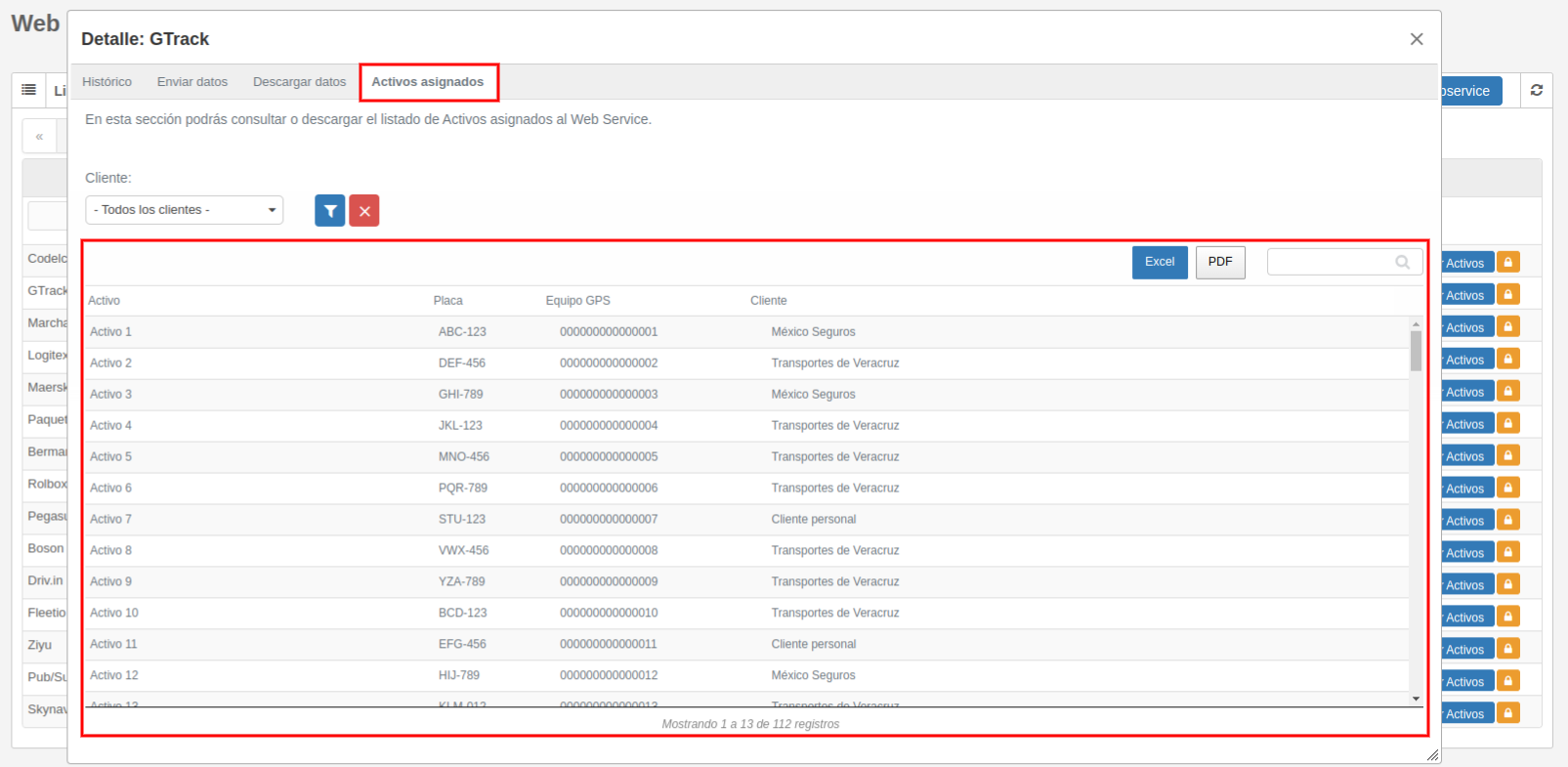Click México Seguros in Activo 1 row
The image size is (1568, 767).
(813, 332)
